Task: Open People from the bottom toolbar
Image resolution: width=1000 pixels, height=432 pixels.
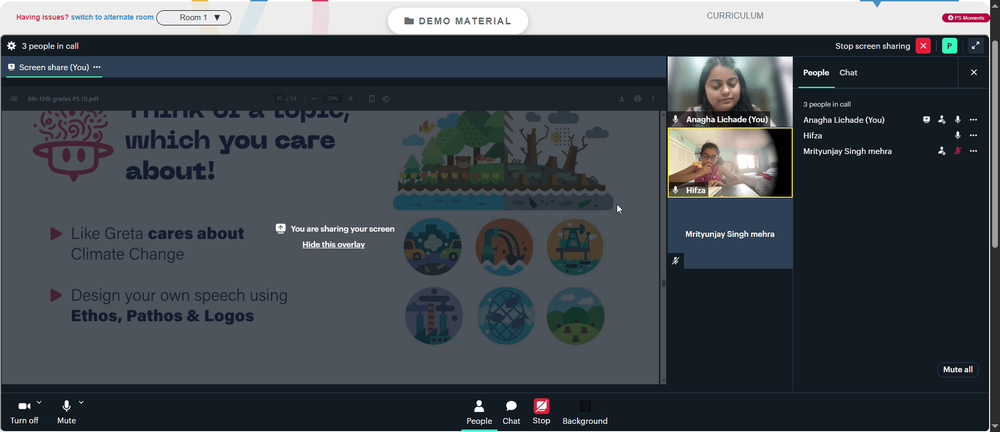Action: tap(479, 412)
